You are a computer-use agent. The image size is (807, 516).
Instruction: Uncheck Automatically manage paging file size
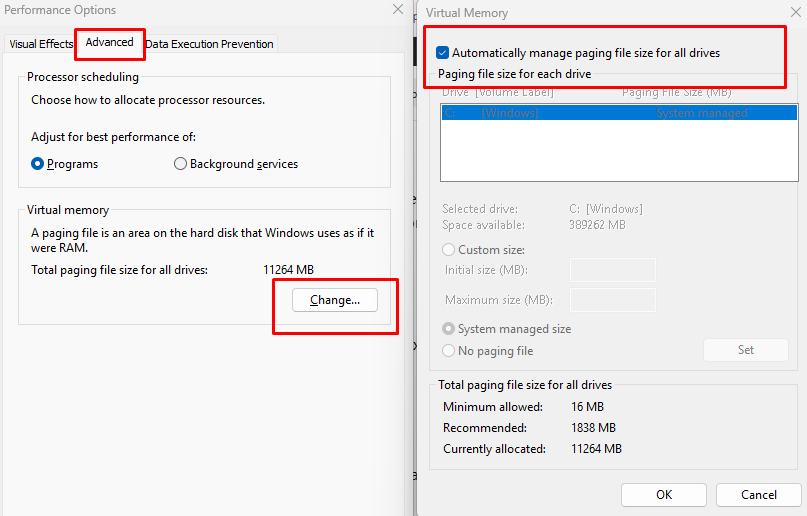[x=443, y=53]
